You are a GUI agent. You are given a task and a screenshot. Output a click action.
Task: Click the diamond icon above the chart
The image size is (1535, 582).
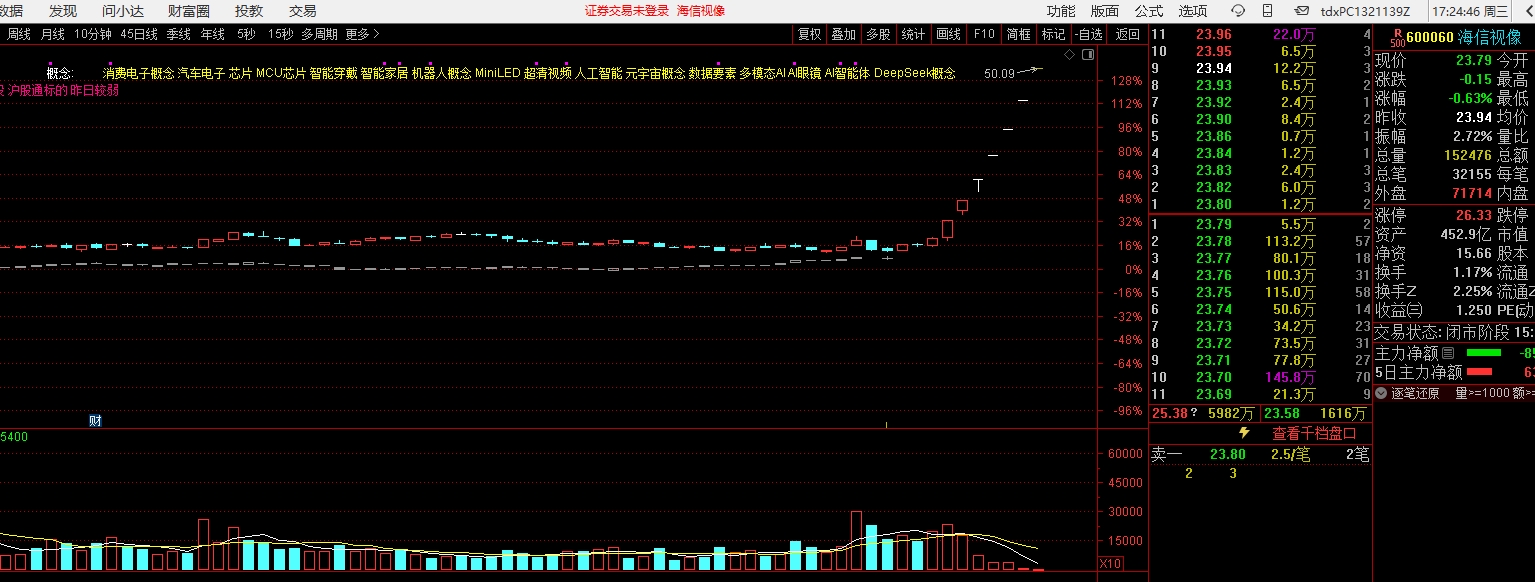pyautogui.click(x=1070, y=52)
